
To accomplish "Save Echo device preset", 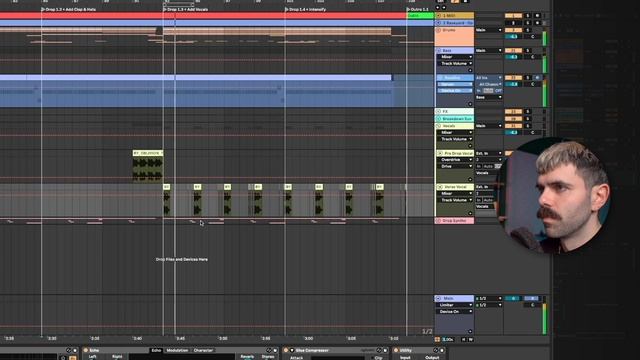I will click(275, 350).
